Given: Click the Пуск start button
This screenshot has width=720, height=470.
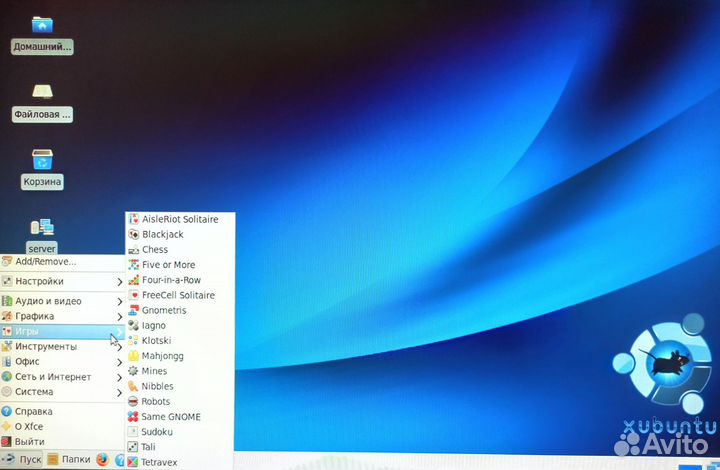Looking at the screenshot, I should 22,459.
